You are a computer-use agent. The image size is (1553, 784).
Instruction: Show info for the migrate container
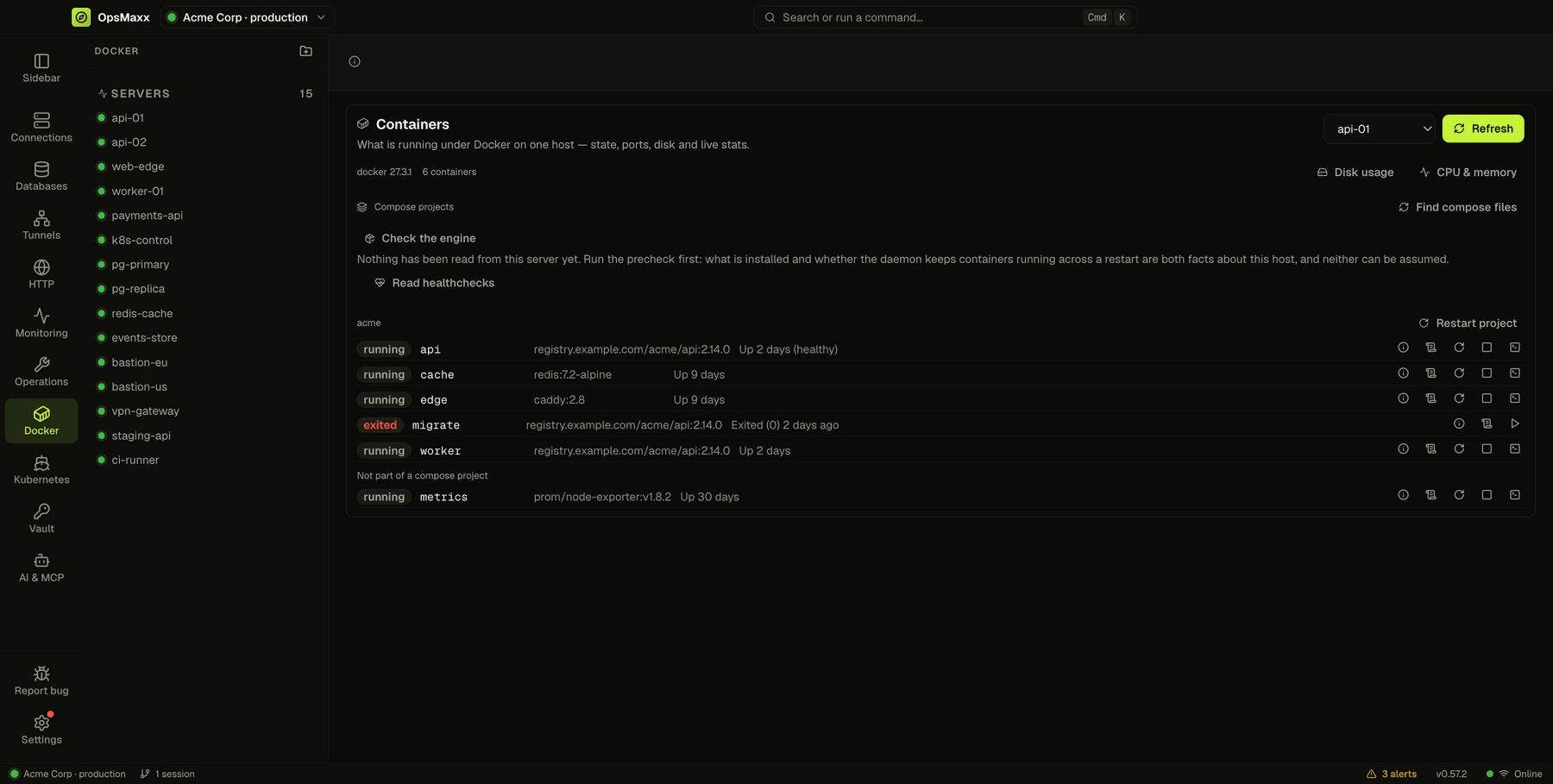[1459, 423]
